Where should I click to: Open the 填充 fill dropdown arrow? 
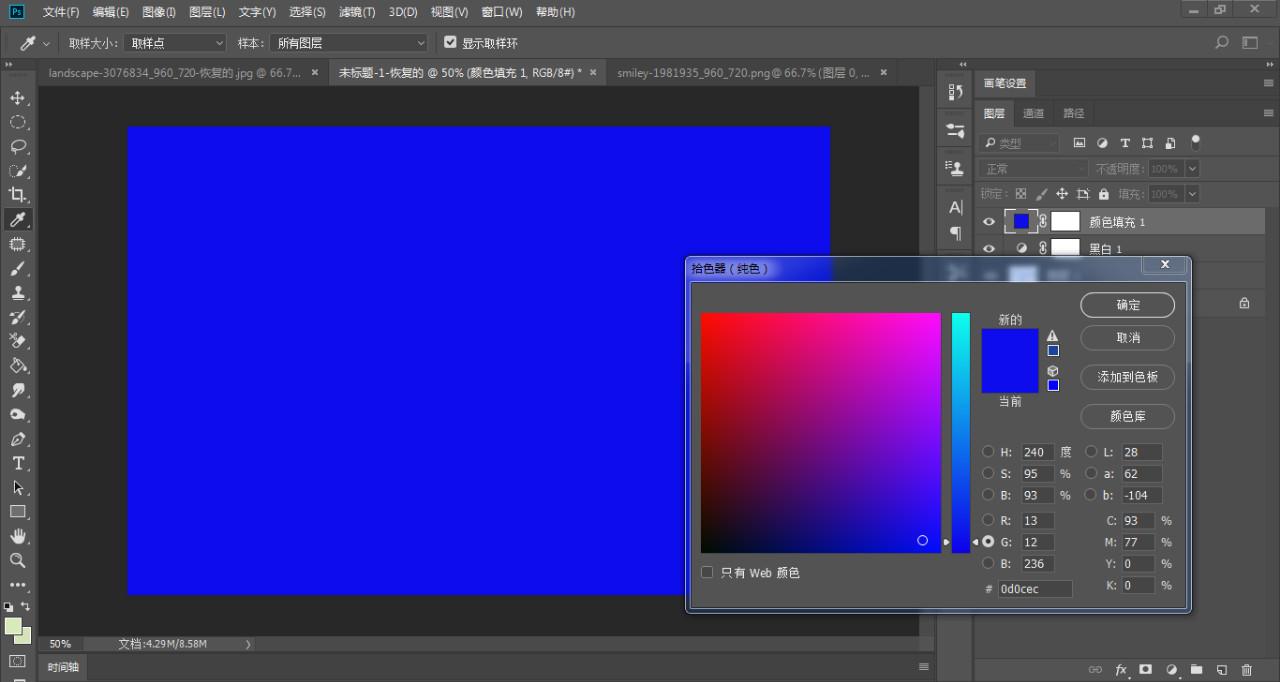(x=1191, y=194)
